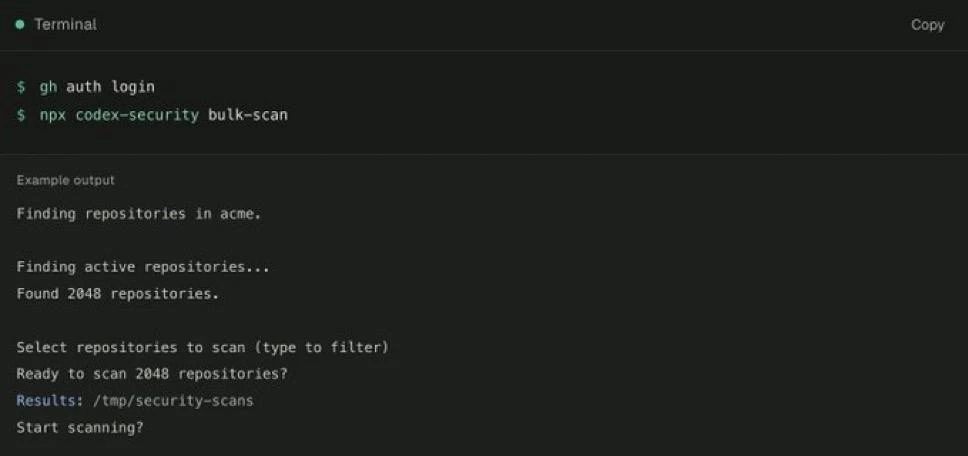Viewport: 968px width, 456px height.
Task: Click the Example output label
Action: coord(65,180)
